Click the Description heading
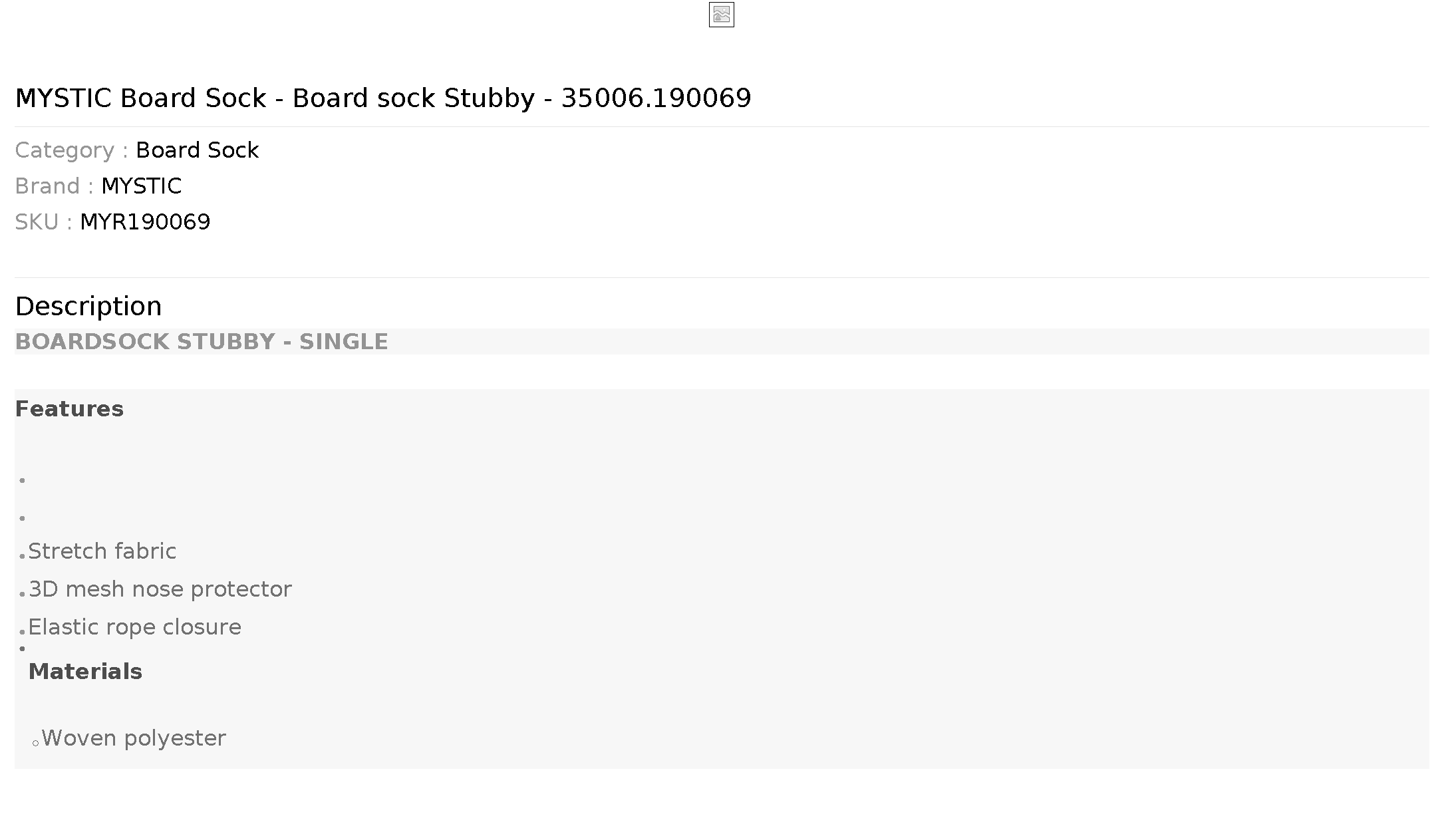The height and width of the screenshot is (840, 1444). tap(88, 307)
